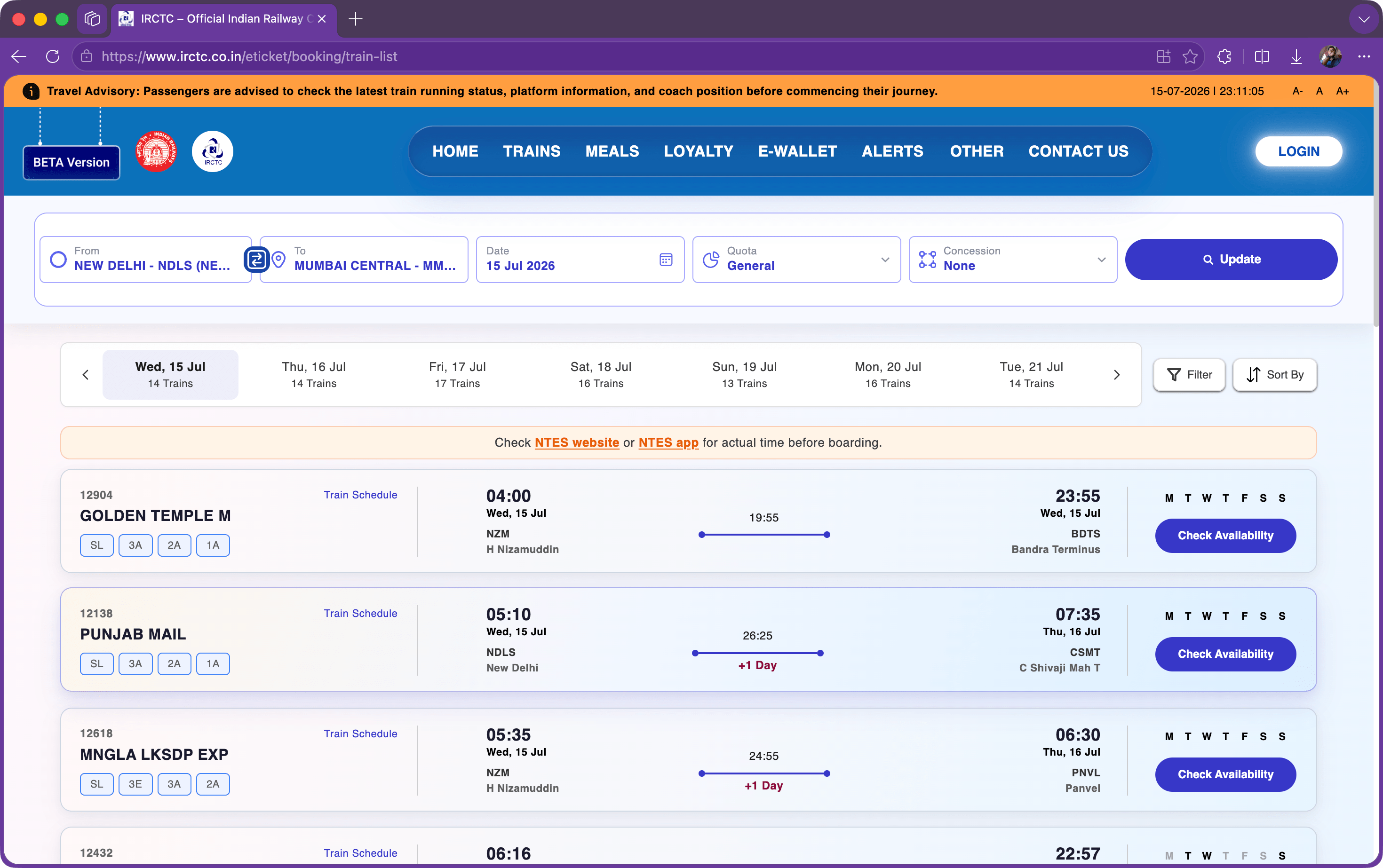The height and width of the screenshot is (868, 1383).
Task: Open Train Schedule for MNGLA LKSDP EXP
Action: pyautogui.click(x=361, y=734)
